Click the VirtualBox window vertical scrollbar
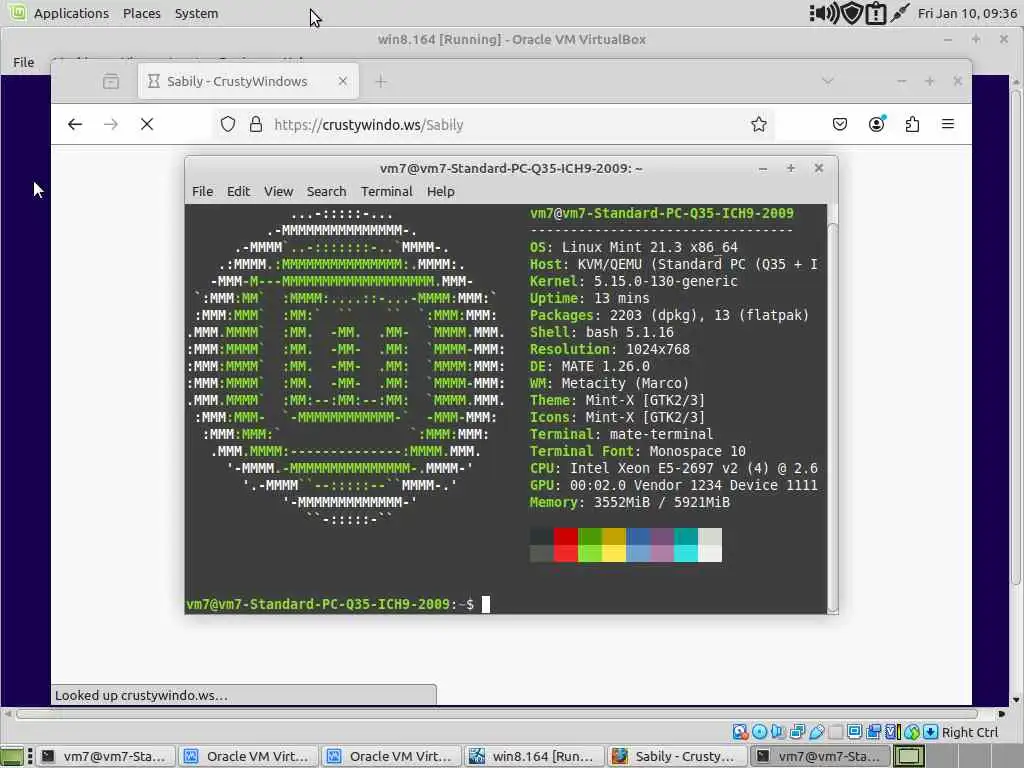The height and width of the screenshot is (768, 1024). click(x=1016, y=336)
